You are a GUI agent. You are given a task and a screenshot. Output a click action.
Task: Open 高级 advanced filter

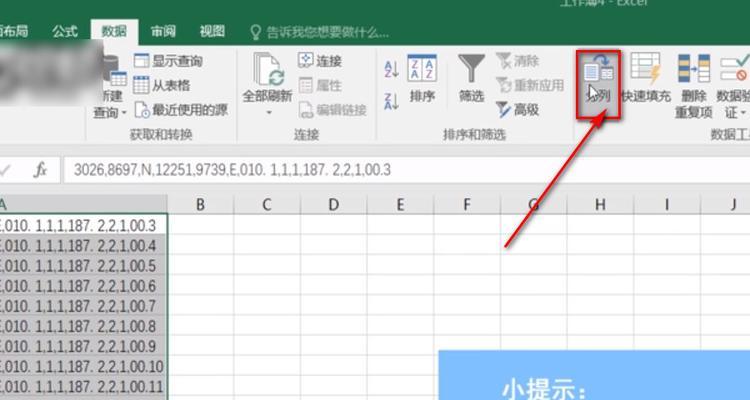coord(518,110)
